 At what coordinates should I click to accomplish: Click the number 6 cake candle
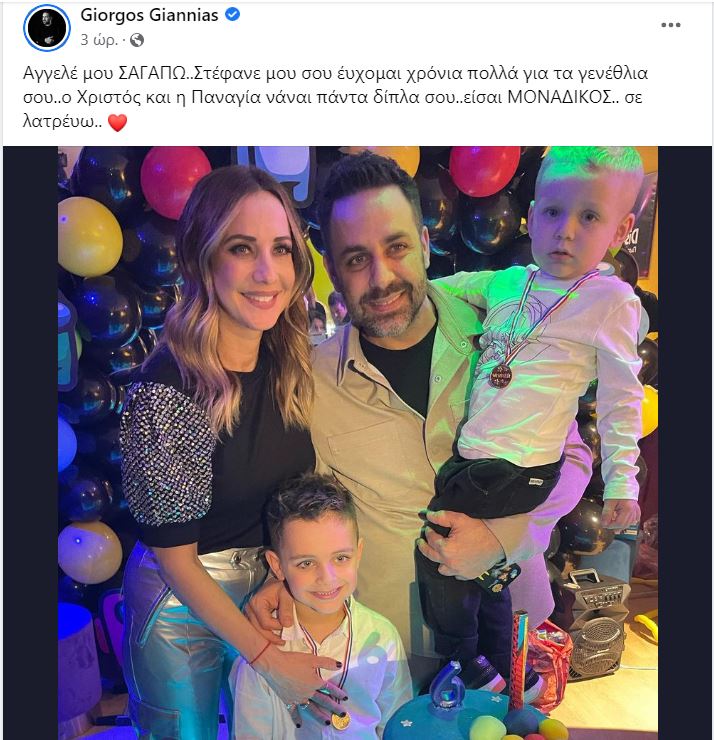[x=446, y=684]
